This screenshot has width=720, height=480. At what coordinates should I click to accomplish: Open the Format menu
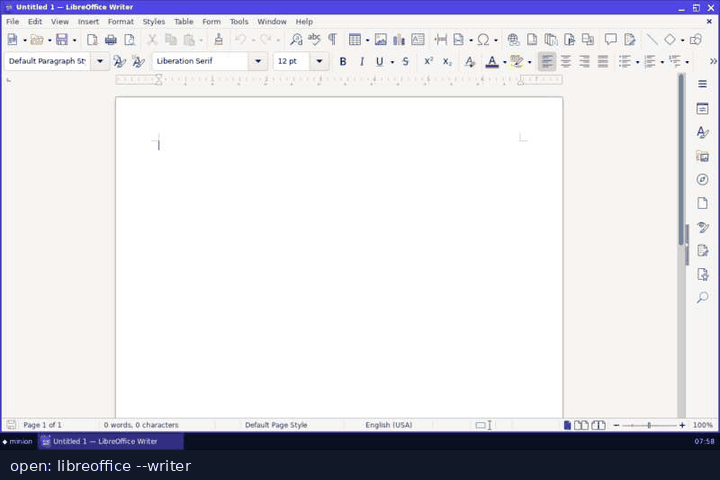coord(121,22)
